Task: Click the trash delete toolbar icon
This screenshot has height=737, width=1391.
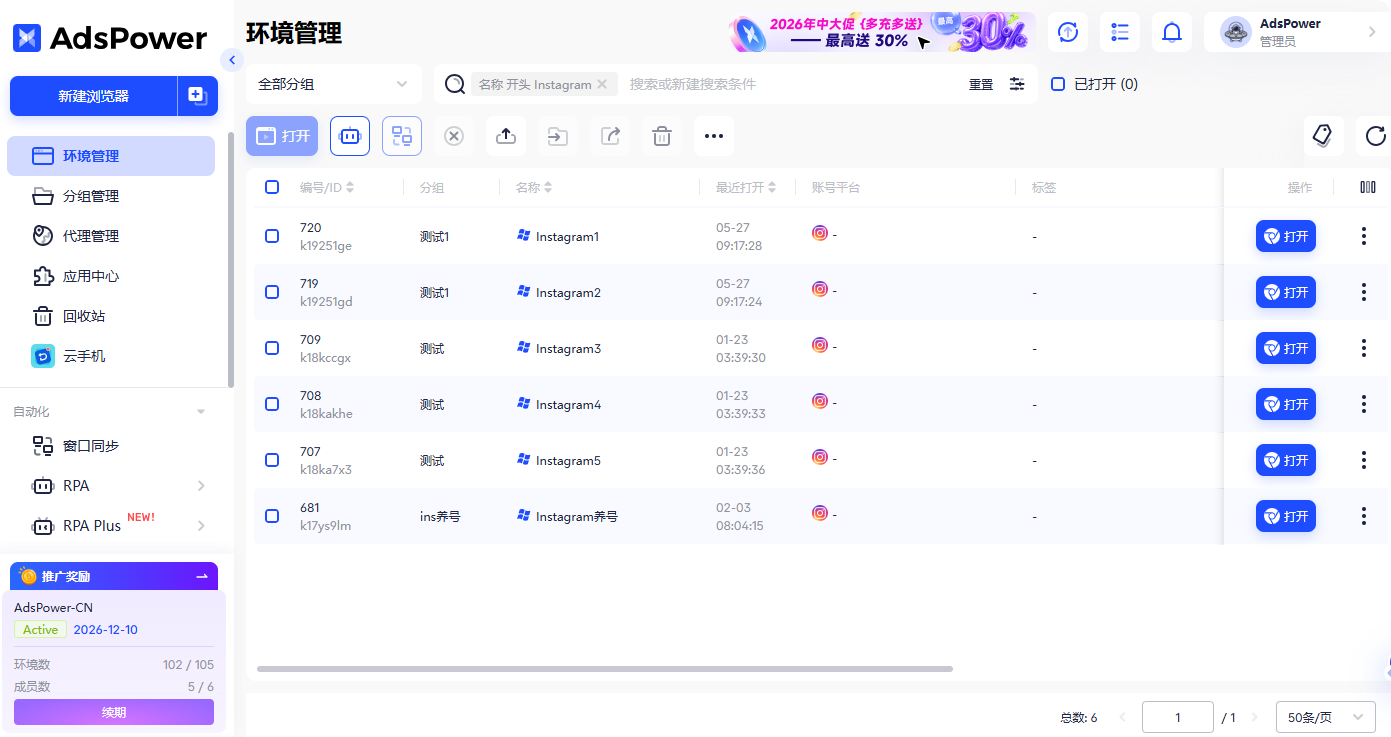Action: point(662,136)
